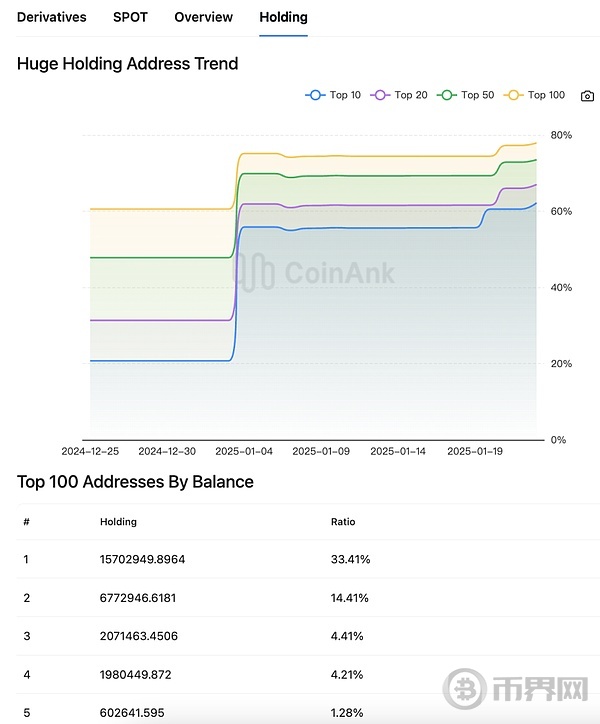Click the Huge Holding Address Trend heading
This screenshot has height=724, width=600.
click(127, 64)
